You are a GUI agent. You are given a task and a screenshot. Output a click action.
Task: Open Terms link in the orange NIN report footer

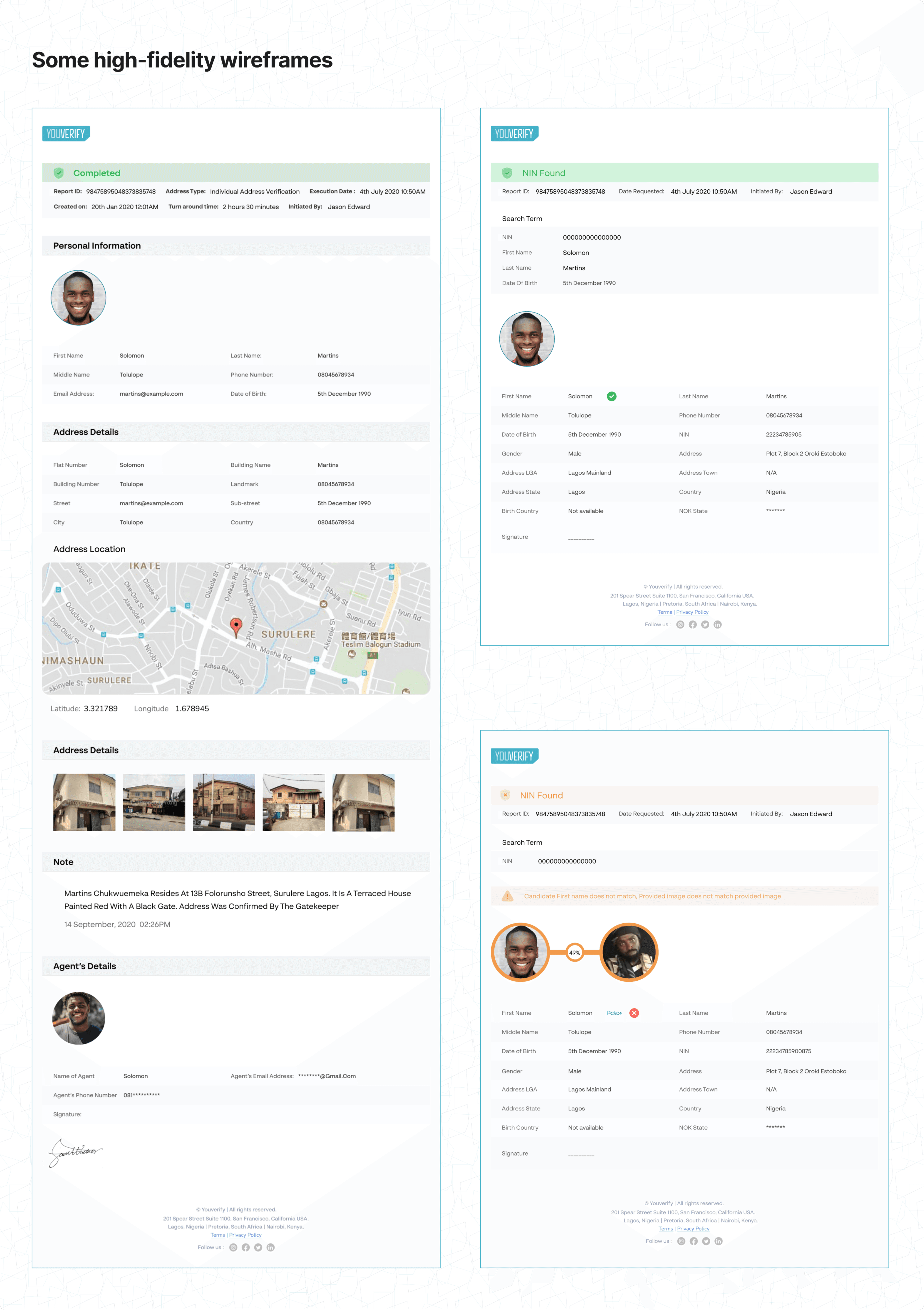coord(666,1229)
